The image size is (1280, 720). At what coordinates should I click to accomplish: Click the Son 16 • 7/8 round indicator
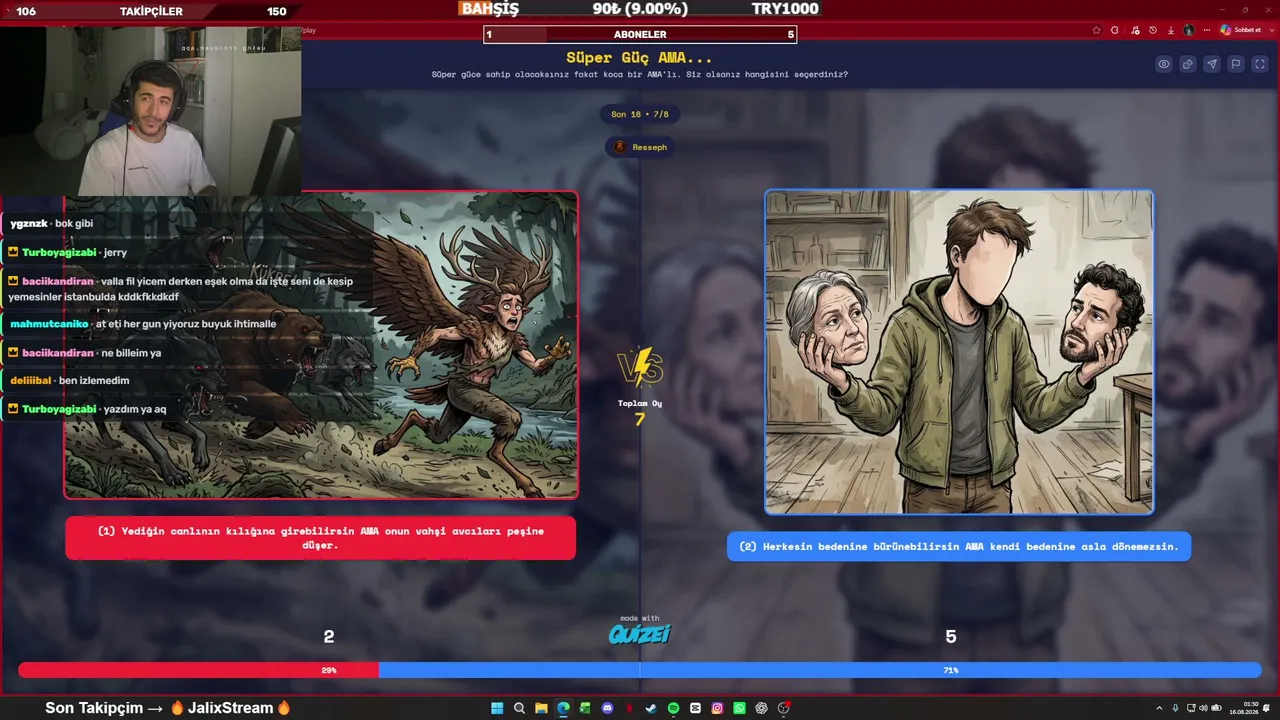(x=640, y=114)
